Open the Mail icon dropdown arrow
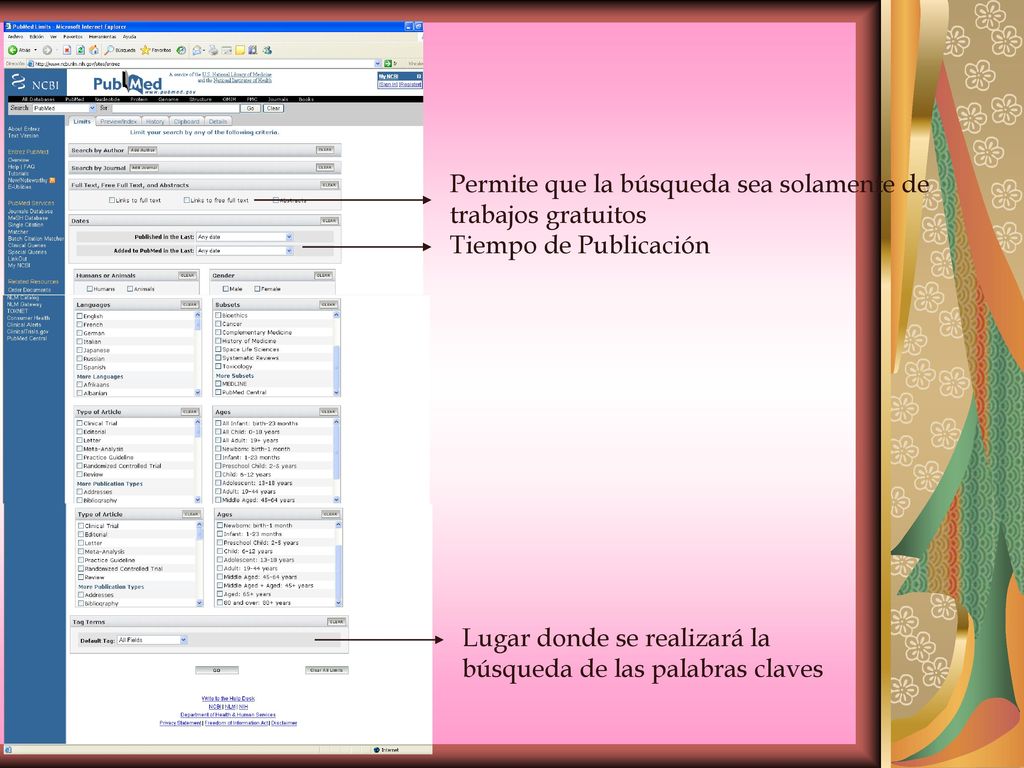Image resolution: width=1024 pixels, height=768 pixels. (x=204, y=50)
